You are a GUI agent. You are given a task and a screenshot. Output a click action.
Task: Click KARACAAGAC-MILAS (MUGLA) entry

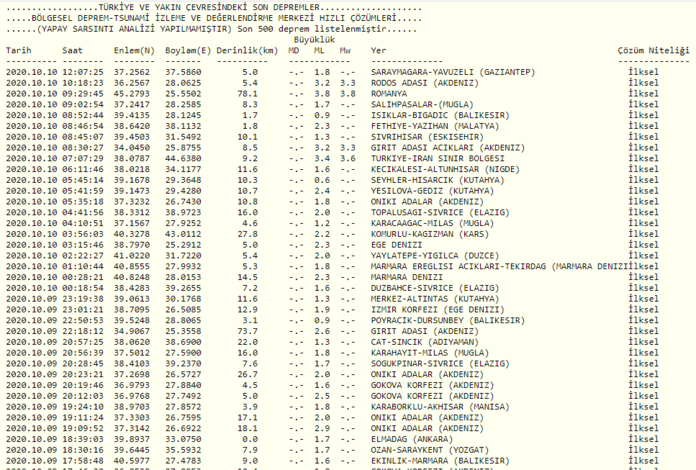[432, 223]
